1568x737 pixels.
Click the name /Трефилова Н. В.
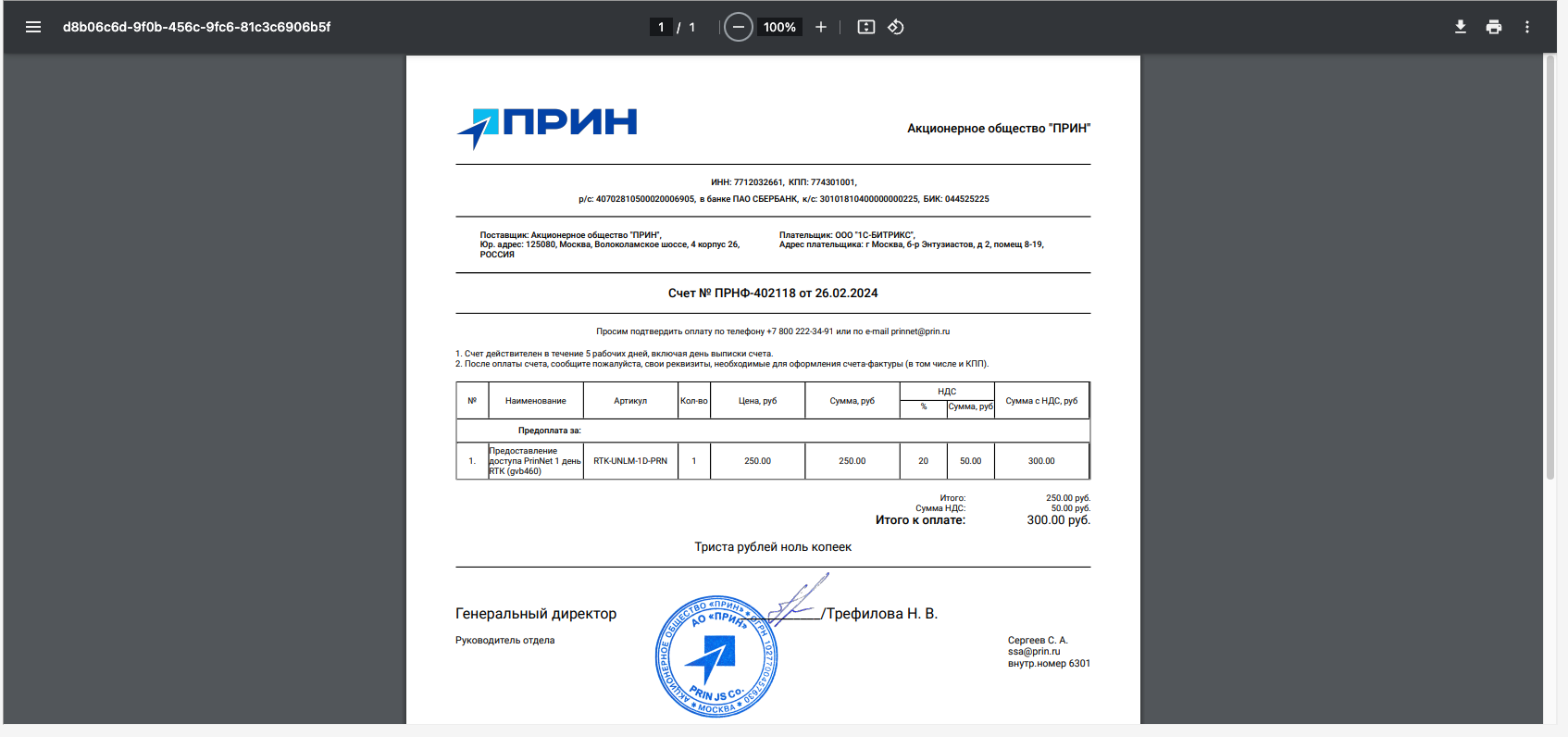(x=879, y=614)
